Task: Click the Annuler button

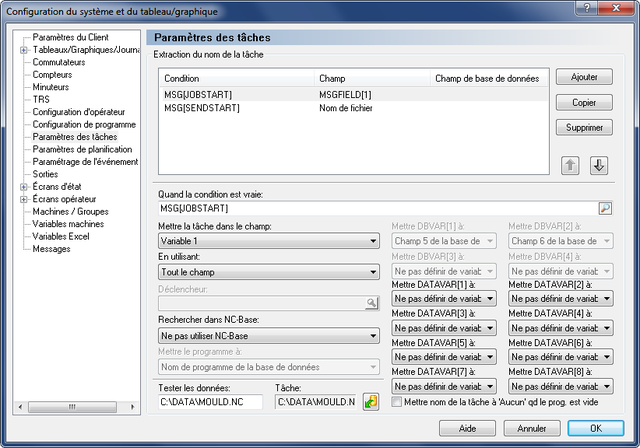Action: (531, 428)
